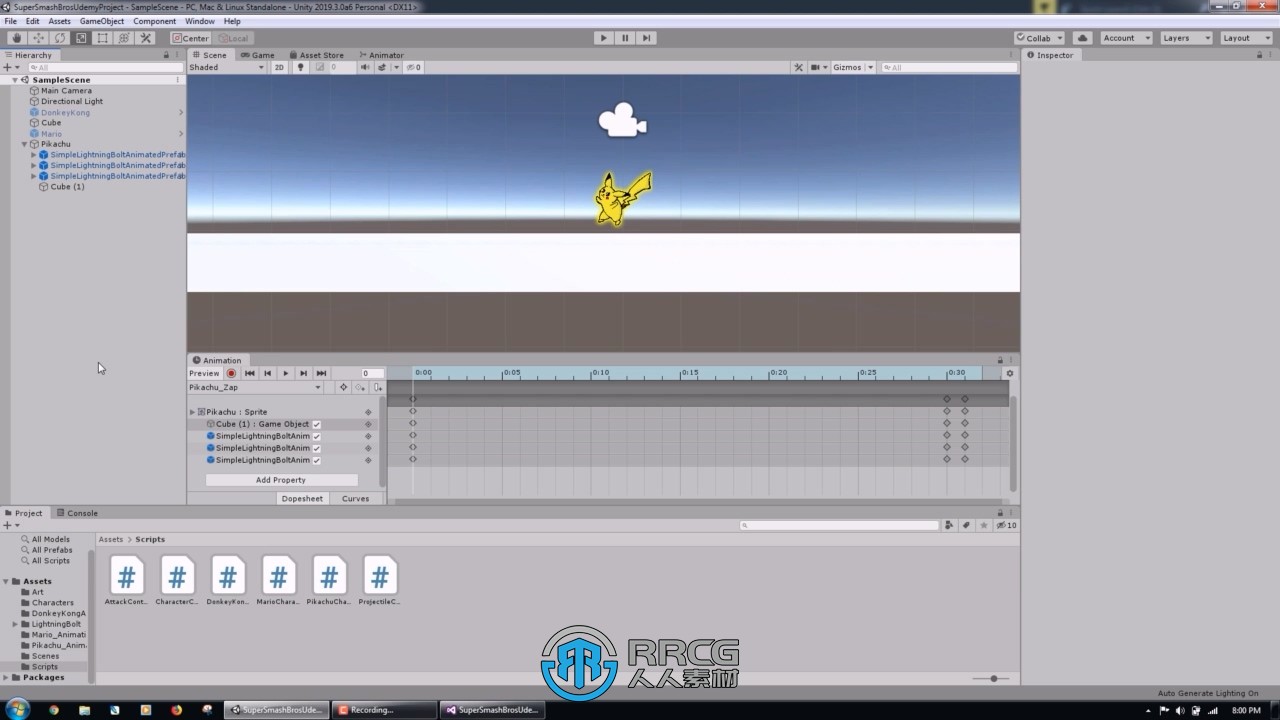1280x720 pixels.
Task: Select the Hand tool in the toolbar
Action: click(x=16, y=38)
